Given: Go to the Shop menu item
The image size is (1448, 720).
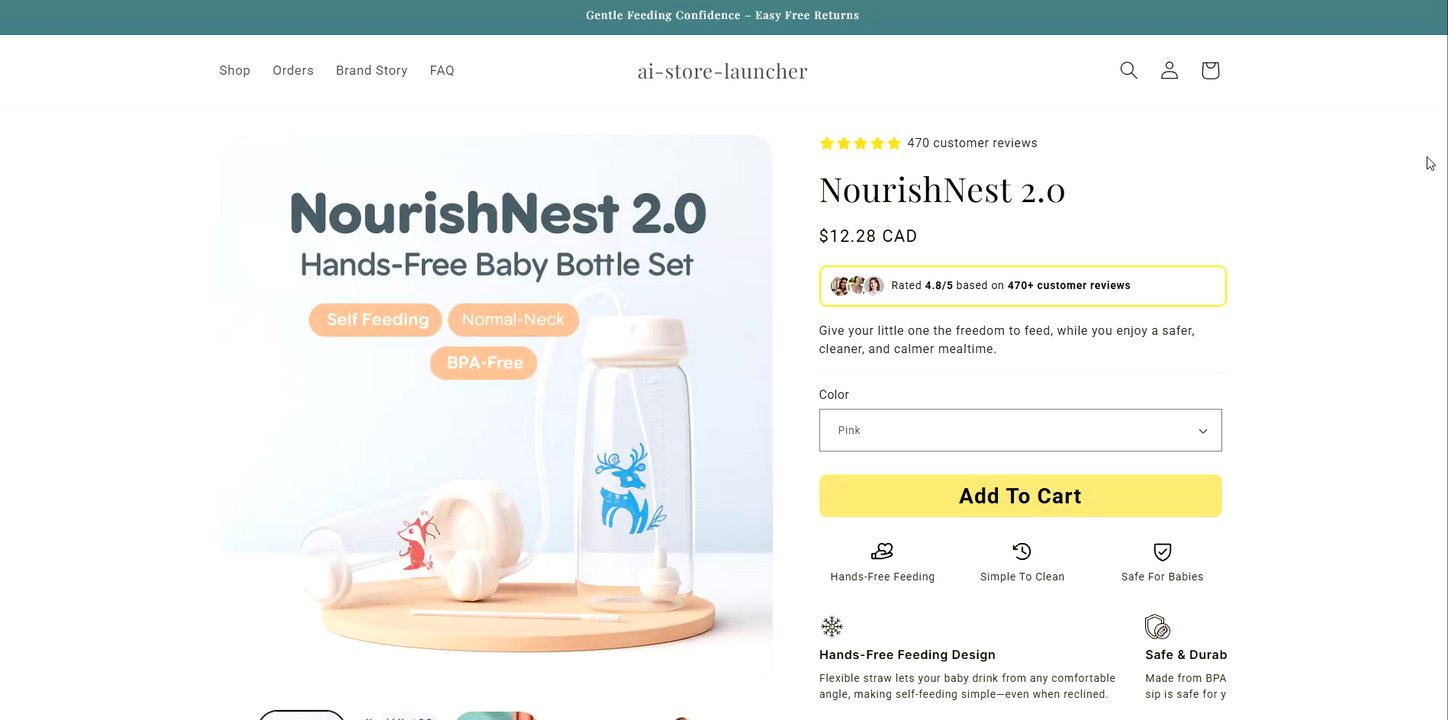Looking at the screenshot, I should (235, 70).
